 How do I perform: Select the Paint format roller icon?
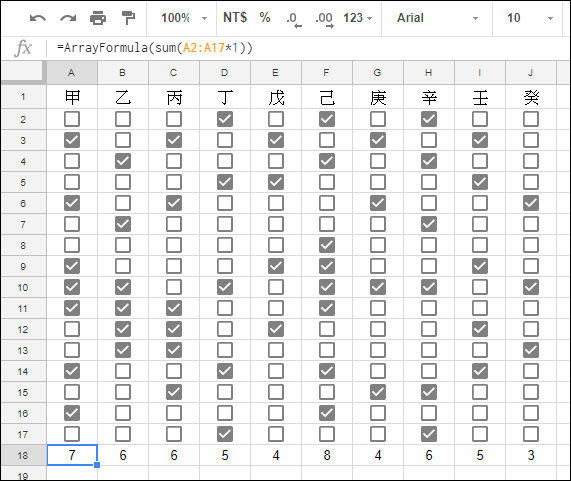[x=128, y=18]
